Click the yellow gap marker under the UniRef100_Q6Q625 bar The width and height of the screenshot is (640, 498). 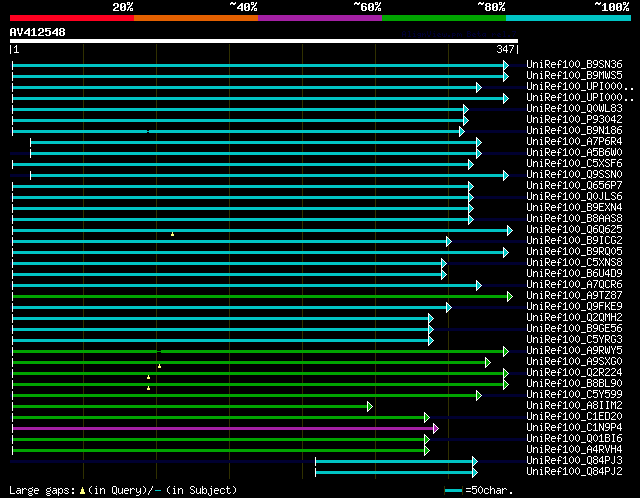(x=173, y=234)
